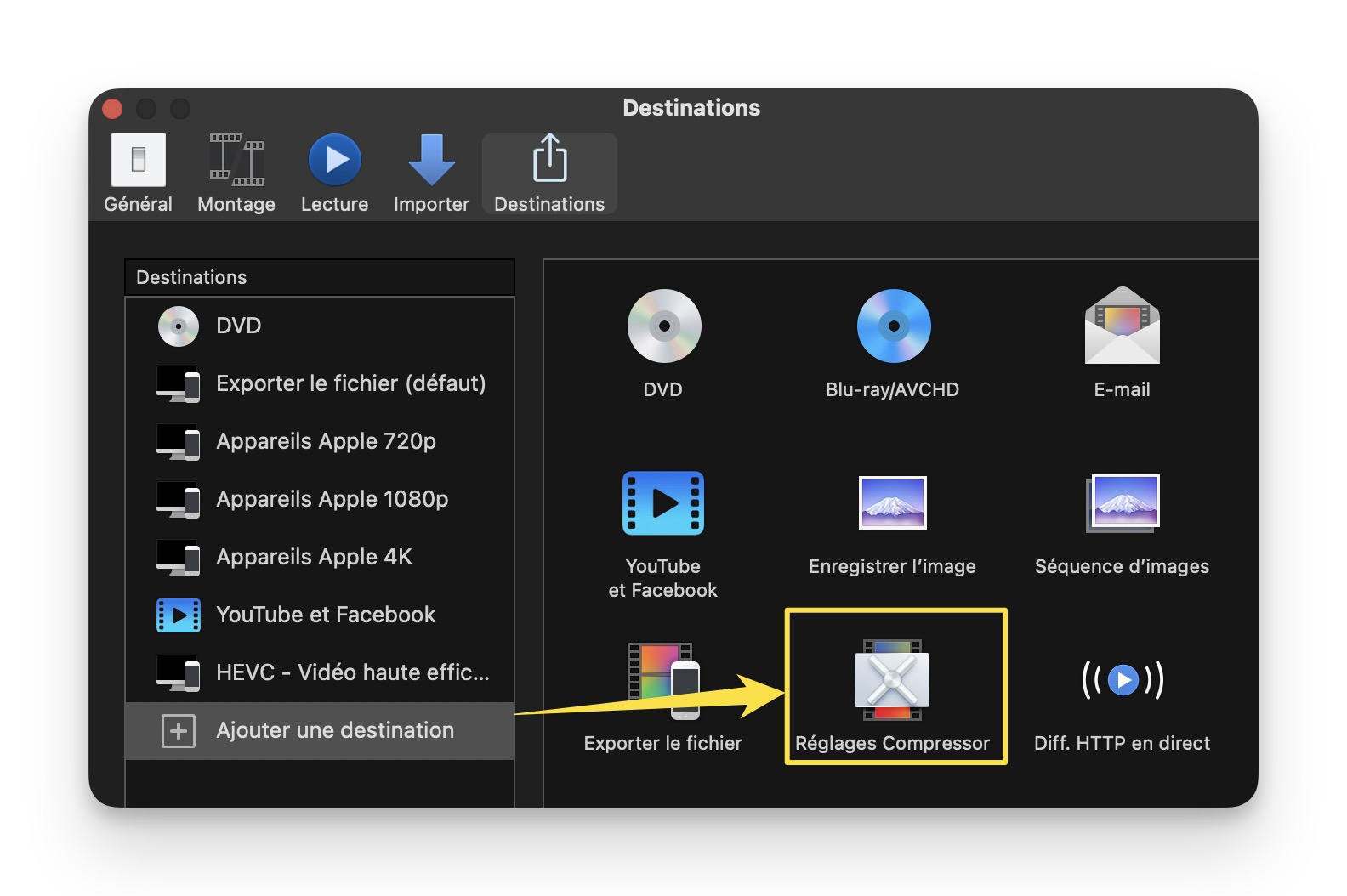
Task: Click the DVD disc icon in the grid
Action: pos(664,326)
